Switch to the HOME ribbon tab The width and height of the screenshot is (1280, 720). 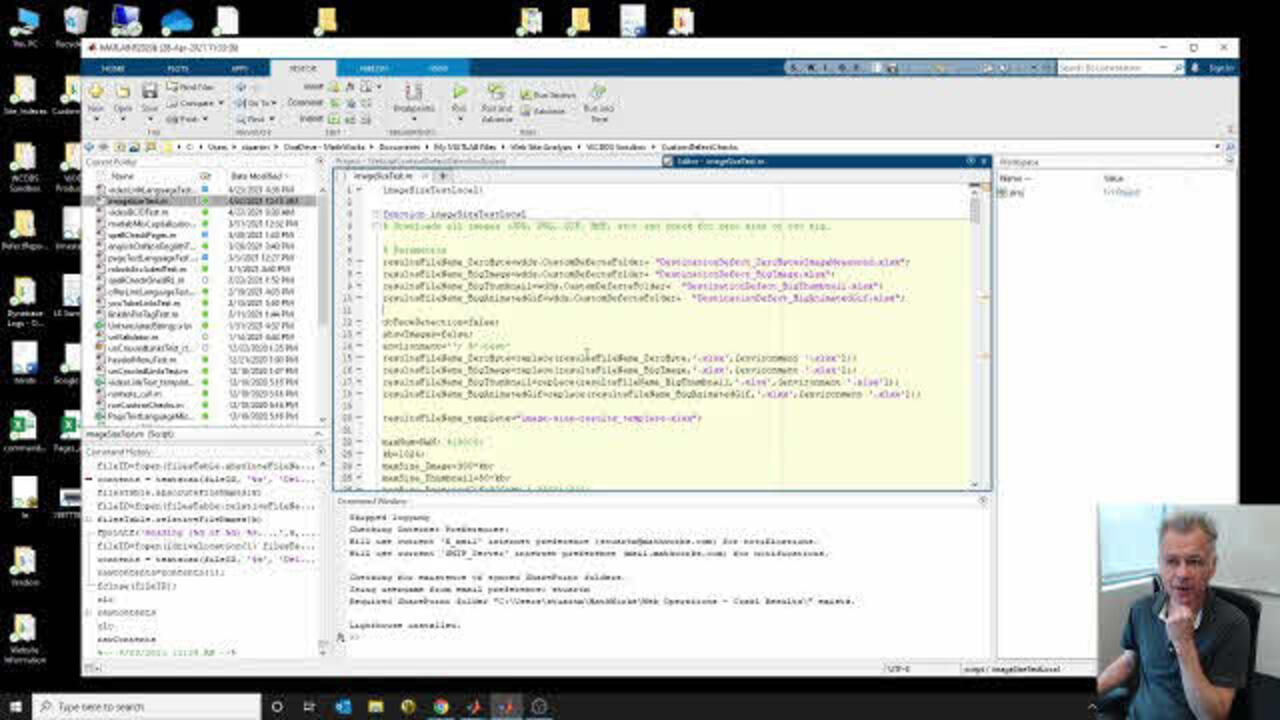(x=113, y=68)
